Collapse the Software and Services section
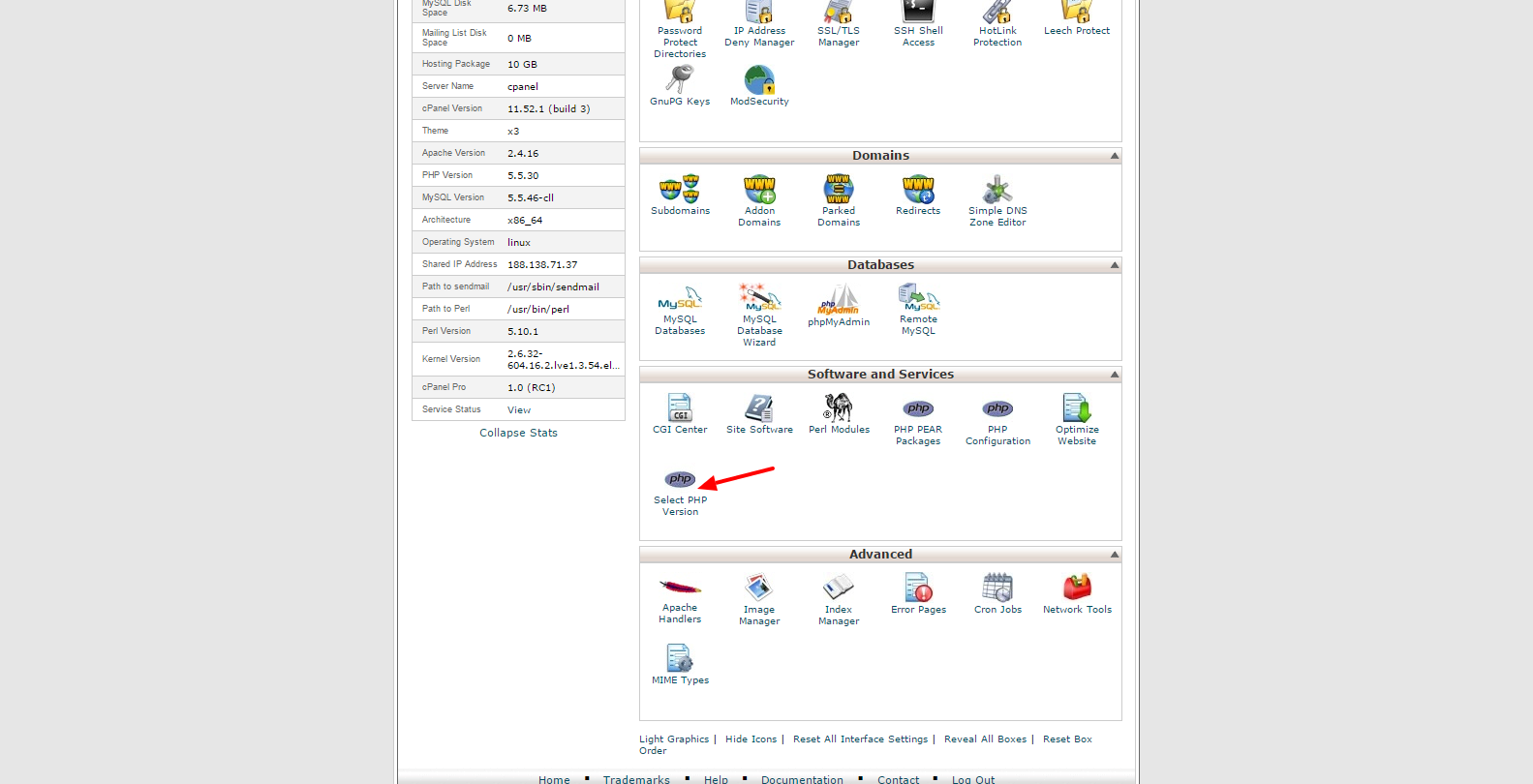Image resolution: width=1533 pixels, height=784 pixels. [x=1115, y=375]
